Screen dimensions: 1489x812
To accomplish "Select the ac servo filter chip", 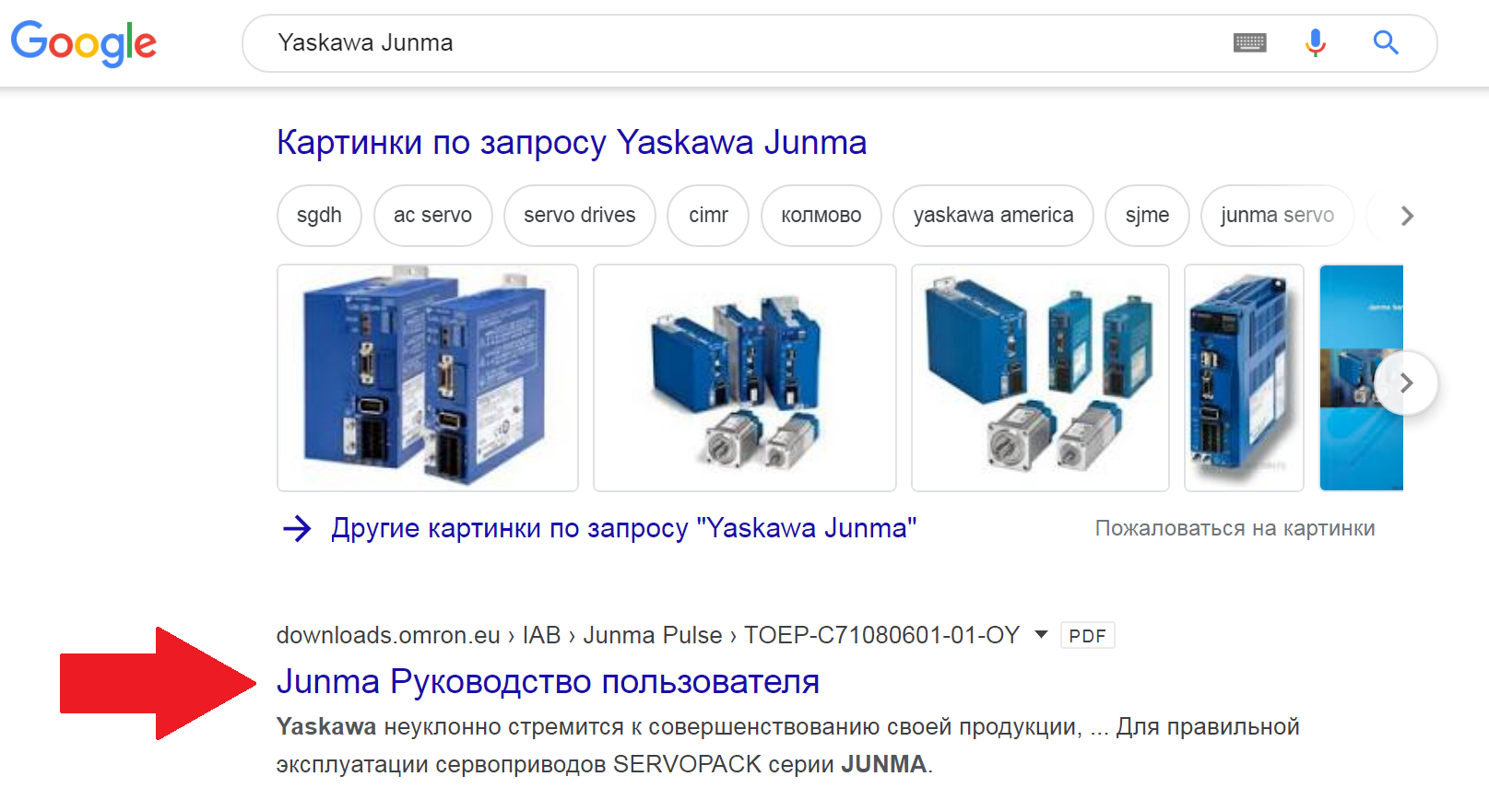I will tap(432, 216).
